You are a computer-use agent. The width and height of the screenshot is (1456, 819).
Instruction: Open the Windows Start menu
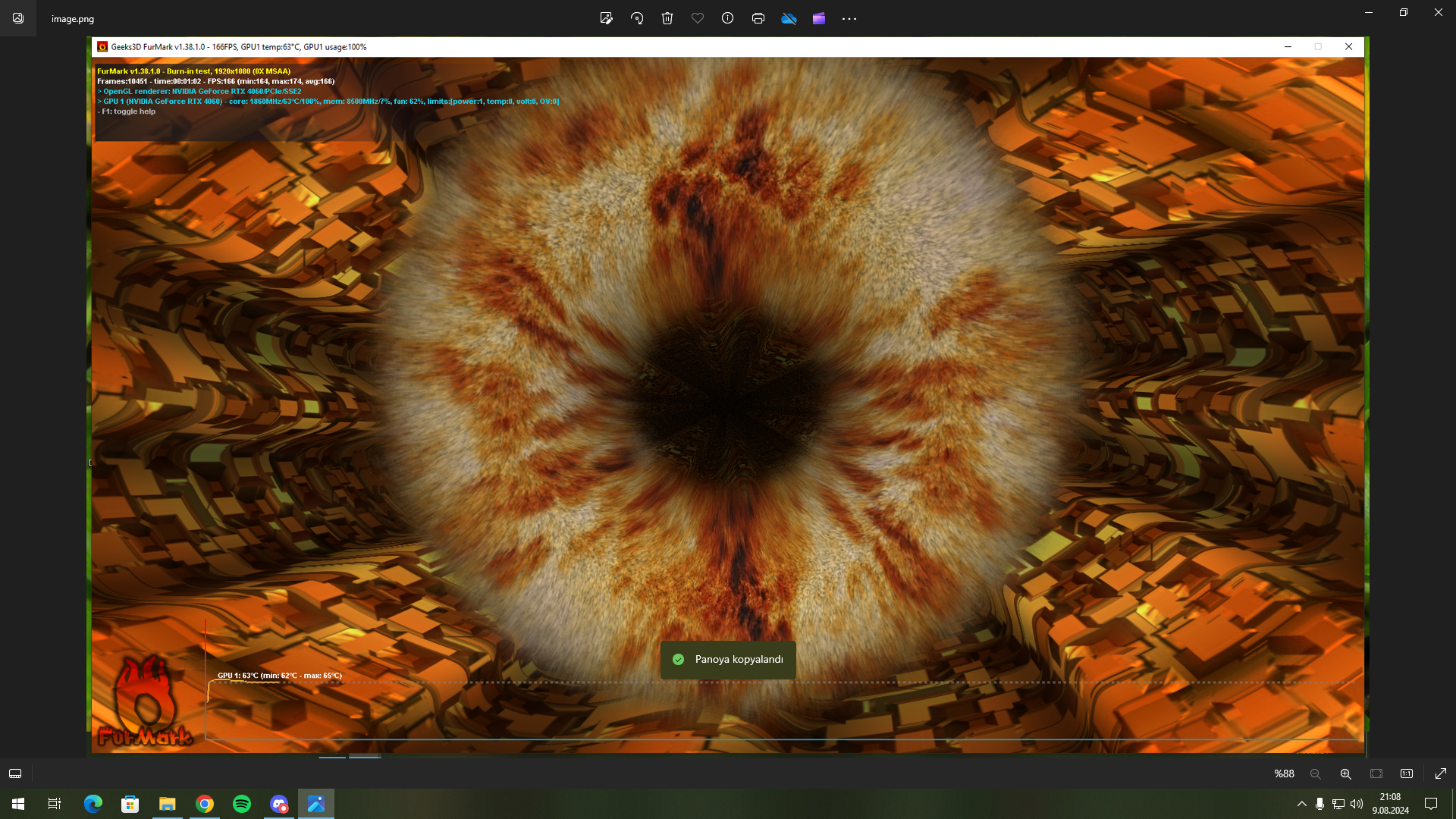pyautogui.click(x=18, y=804)
